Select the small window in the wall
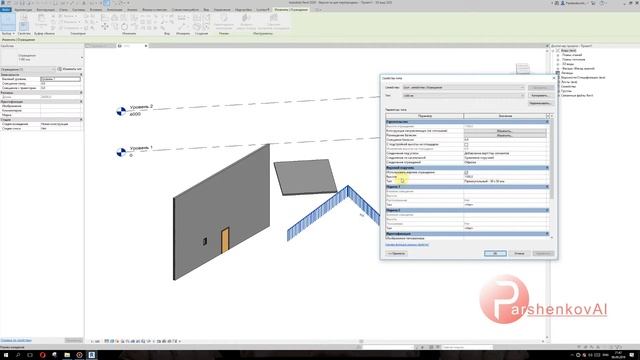 tap(205, 241)
